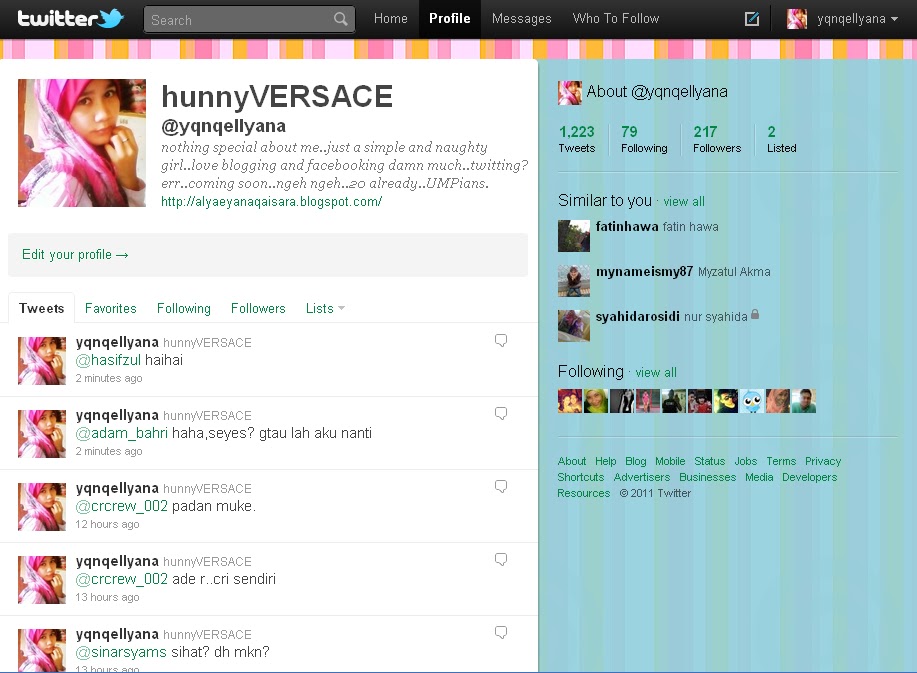Click the @adam_bahri mention link
The width and height of the screenshot is (917, 673).
click(122, 433)
